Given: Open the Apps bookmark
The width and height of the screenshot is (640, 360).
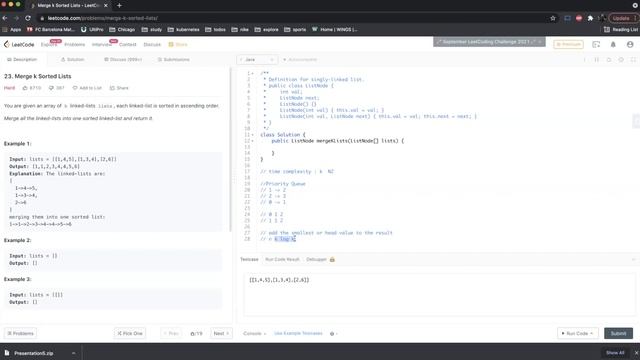Looking at the screenshot, I should click(12, 29).
